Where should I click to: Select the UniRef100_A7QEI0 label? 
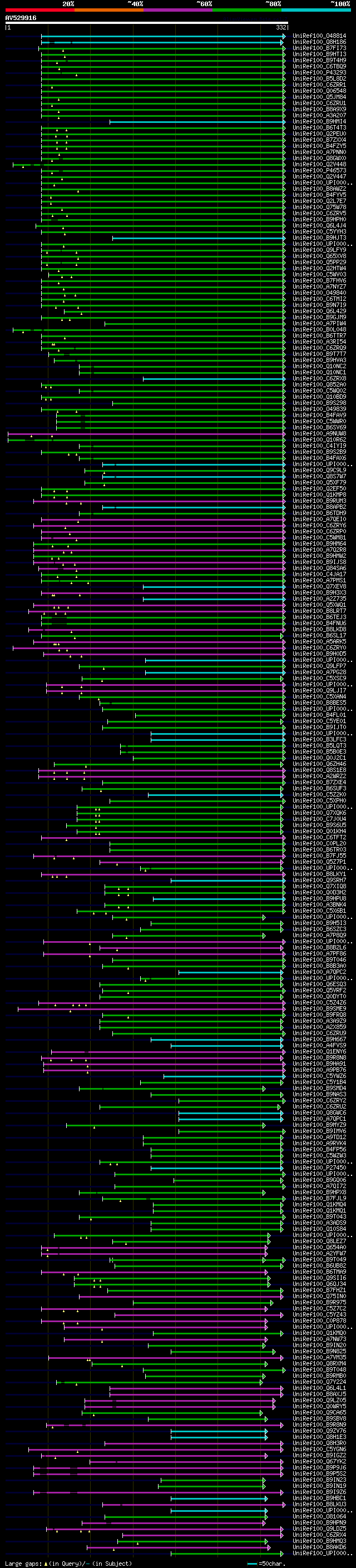(319, 519)
